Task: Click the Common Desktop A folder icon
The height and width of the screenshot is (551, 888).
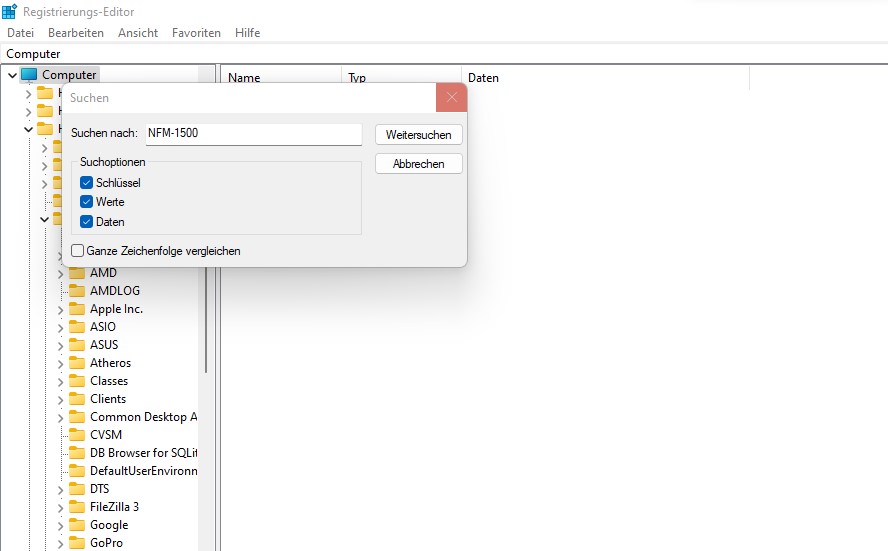Action: click(x=76, y=417)
